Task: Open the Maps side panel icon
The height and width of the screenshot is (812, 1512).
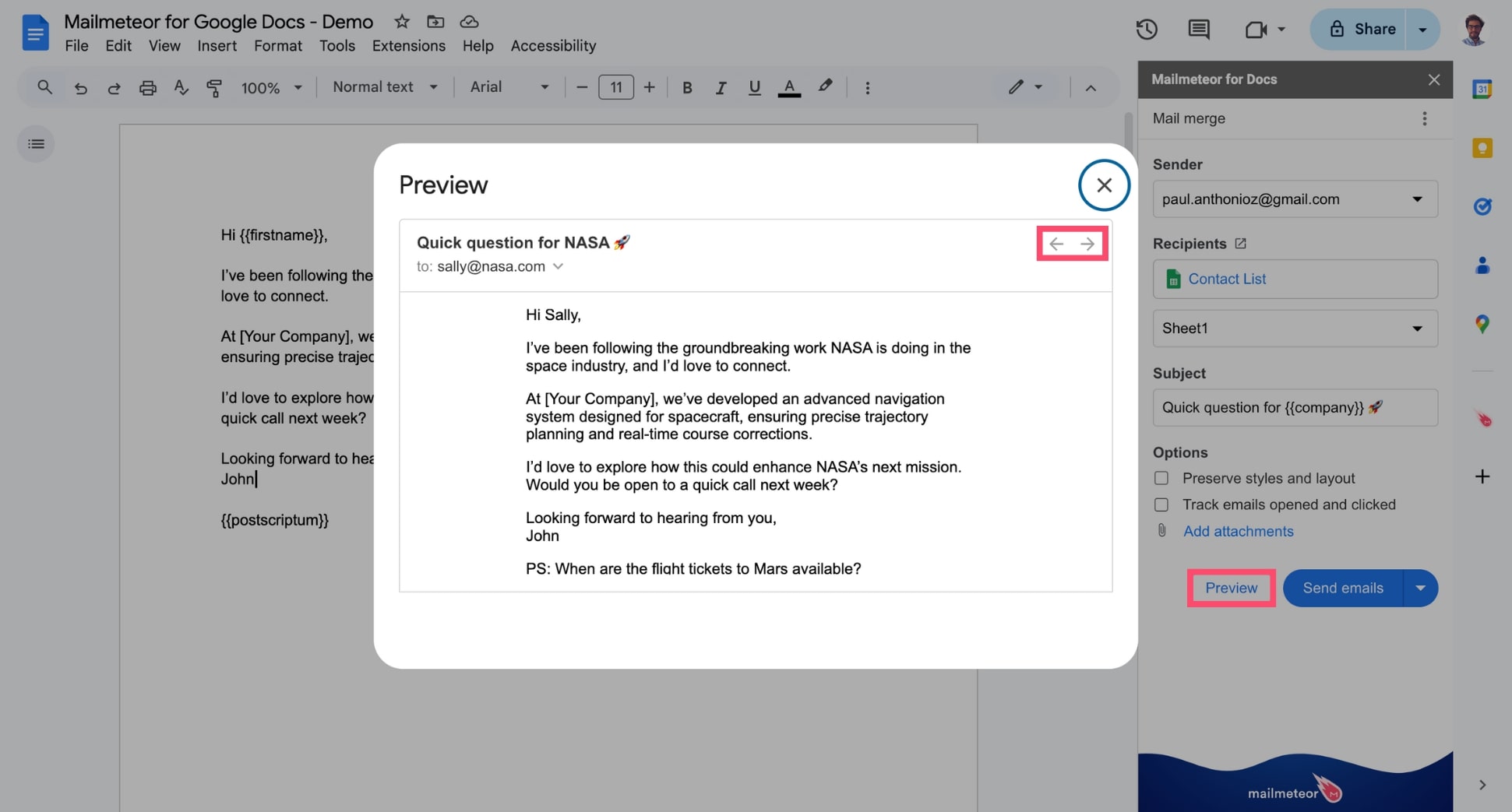Action: coord(1482,324)
